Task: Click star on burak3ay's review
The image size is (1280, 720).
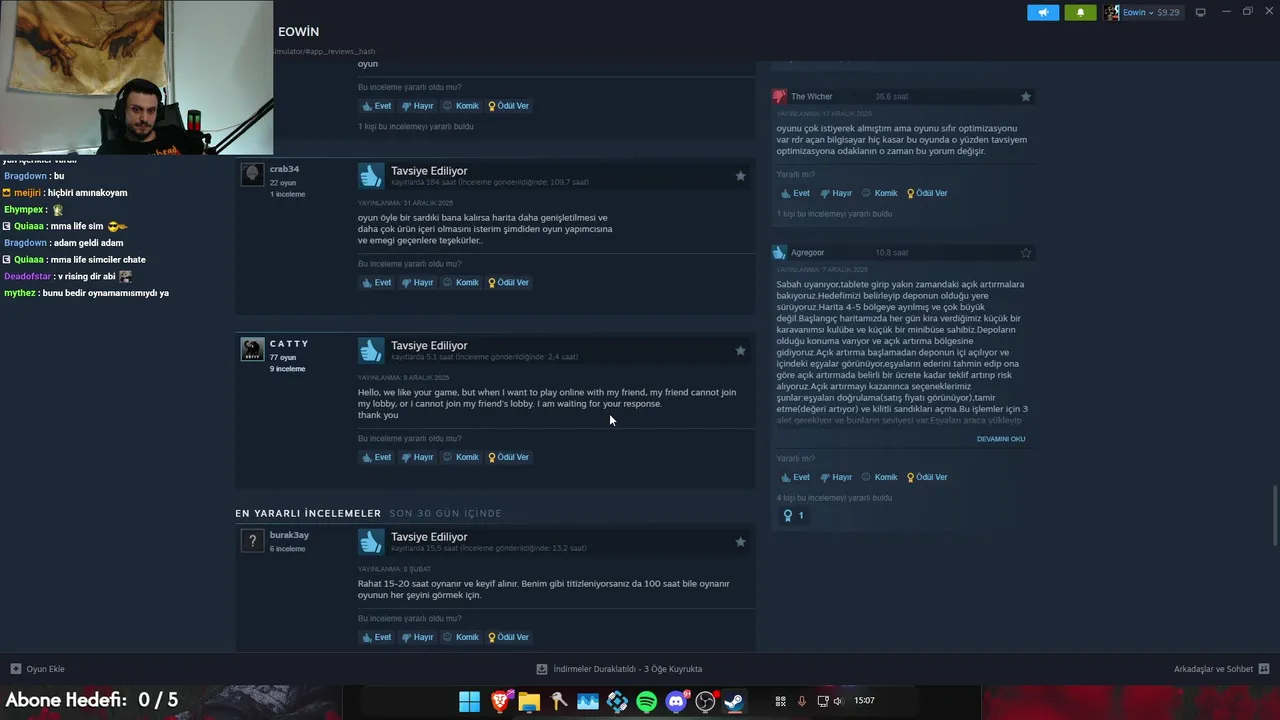Action: [740, 542]
